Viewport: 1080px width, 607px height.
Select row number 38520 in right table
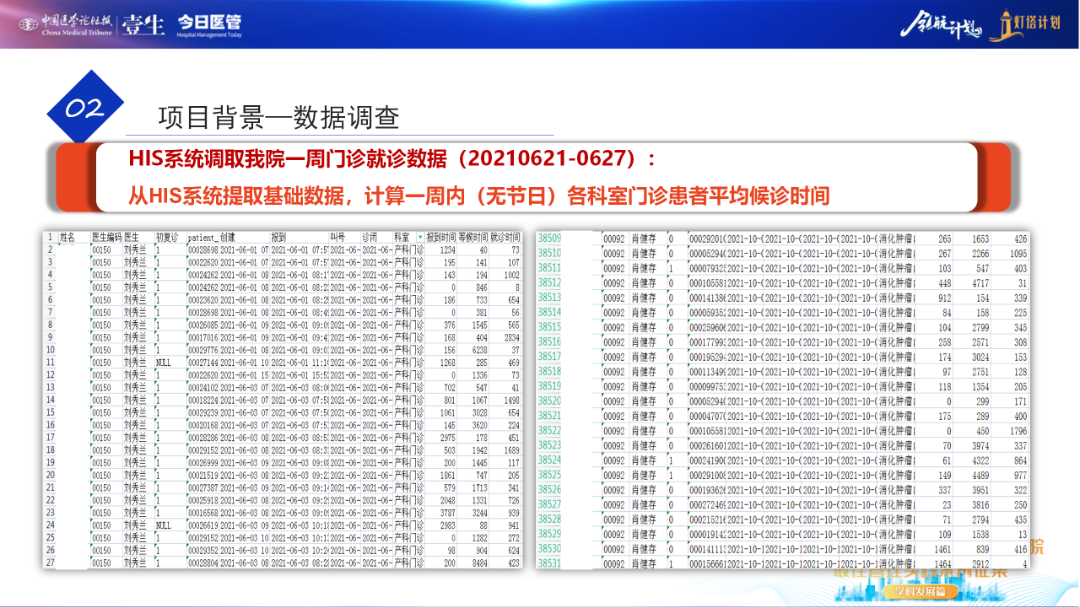click(x=549, y=400)
